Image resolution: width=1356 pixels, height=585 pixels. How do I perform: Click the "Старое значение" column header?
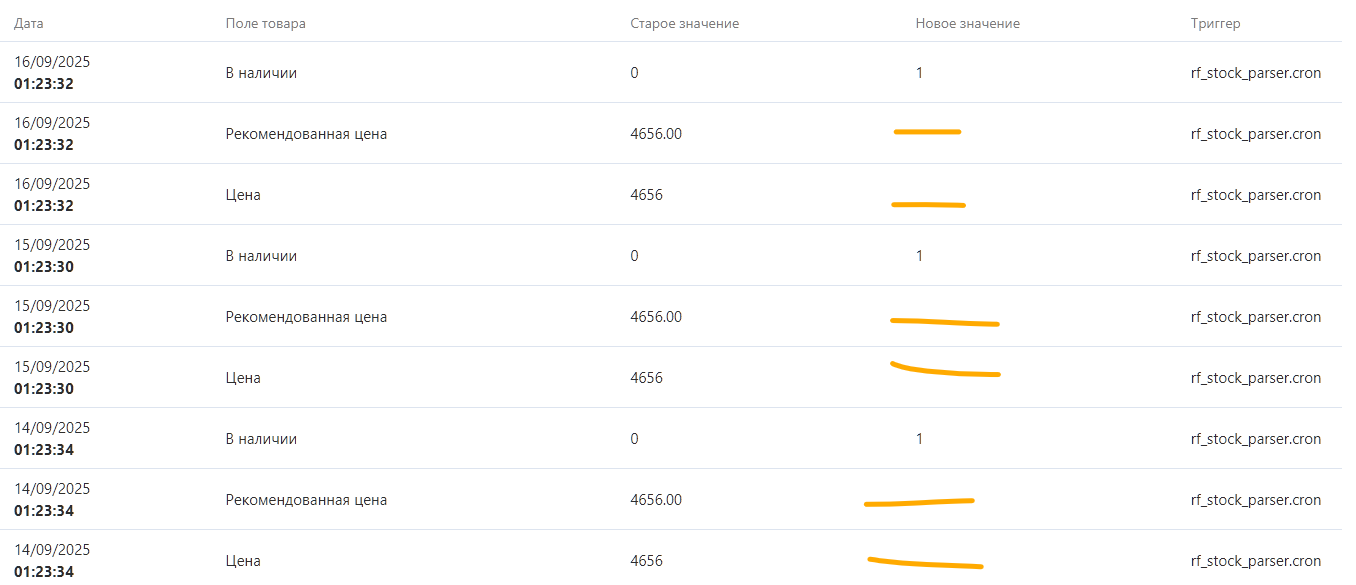[x=684, y=23]
